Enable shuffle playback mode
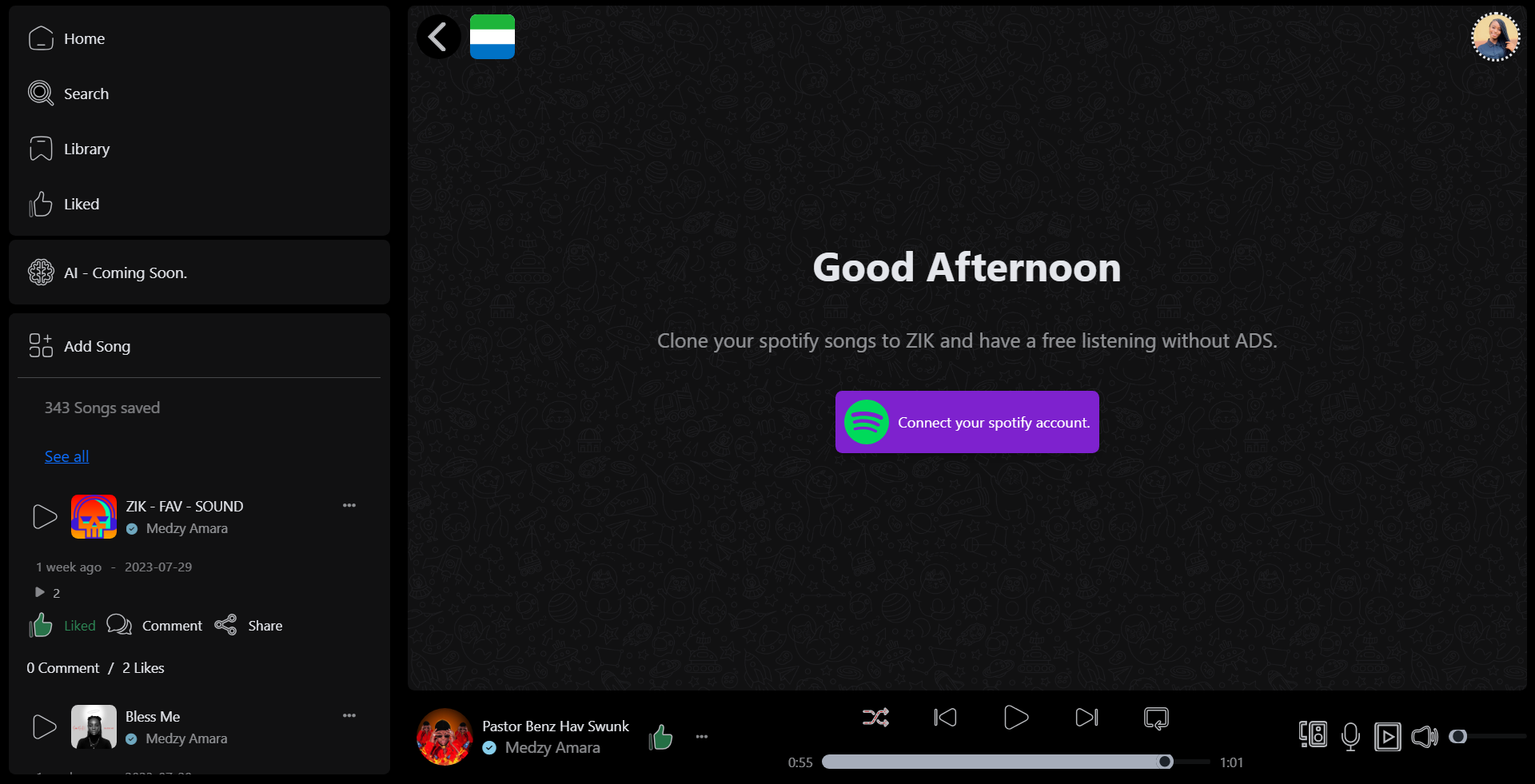Image resolution: width=1535 pixels, height=784 pixels. pyautogui.click(x=875, y=718)
